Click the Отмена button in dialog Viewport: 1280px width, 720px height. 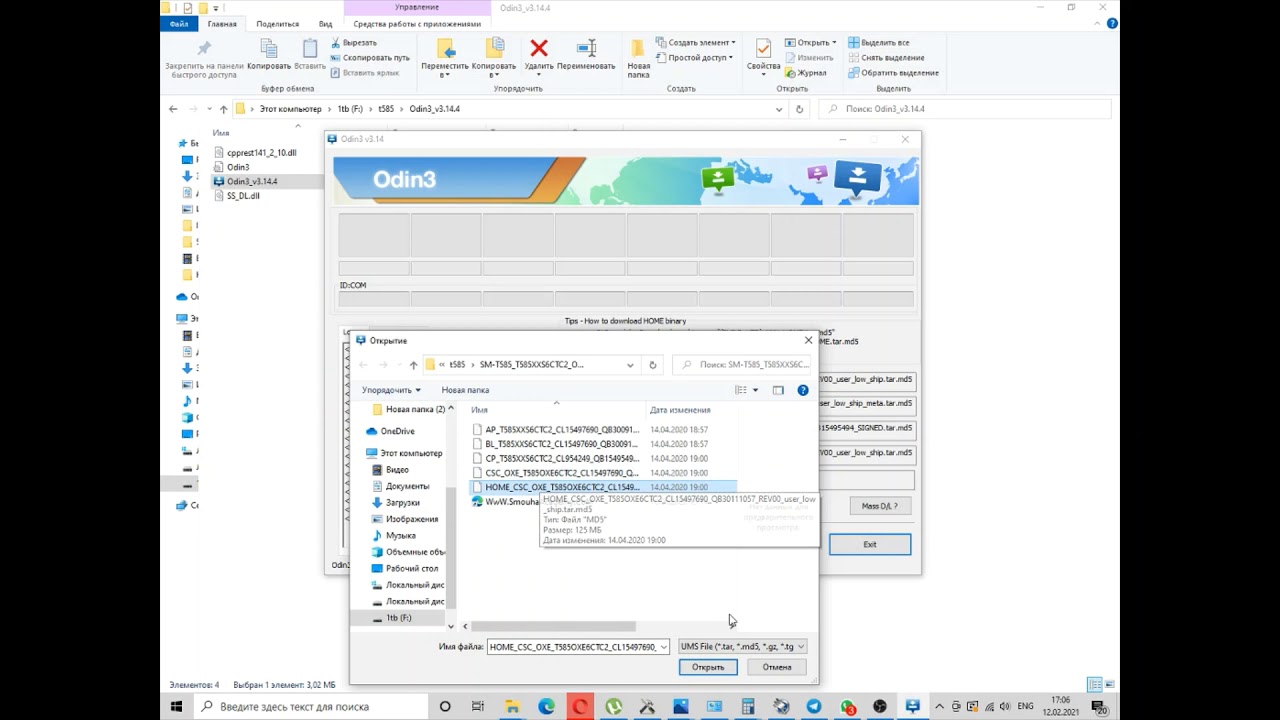pos(777,667)
